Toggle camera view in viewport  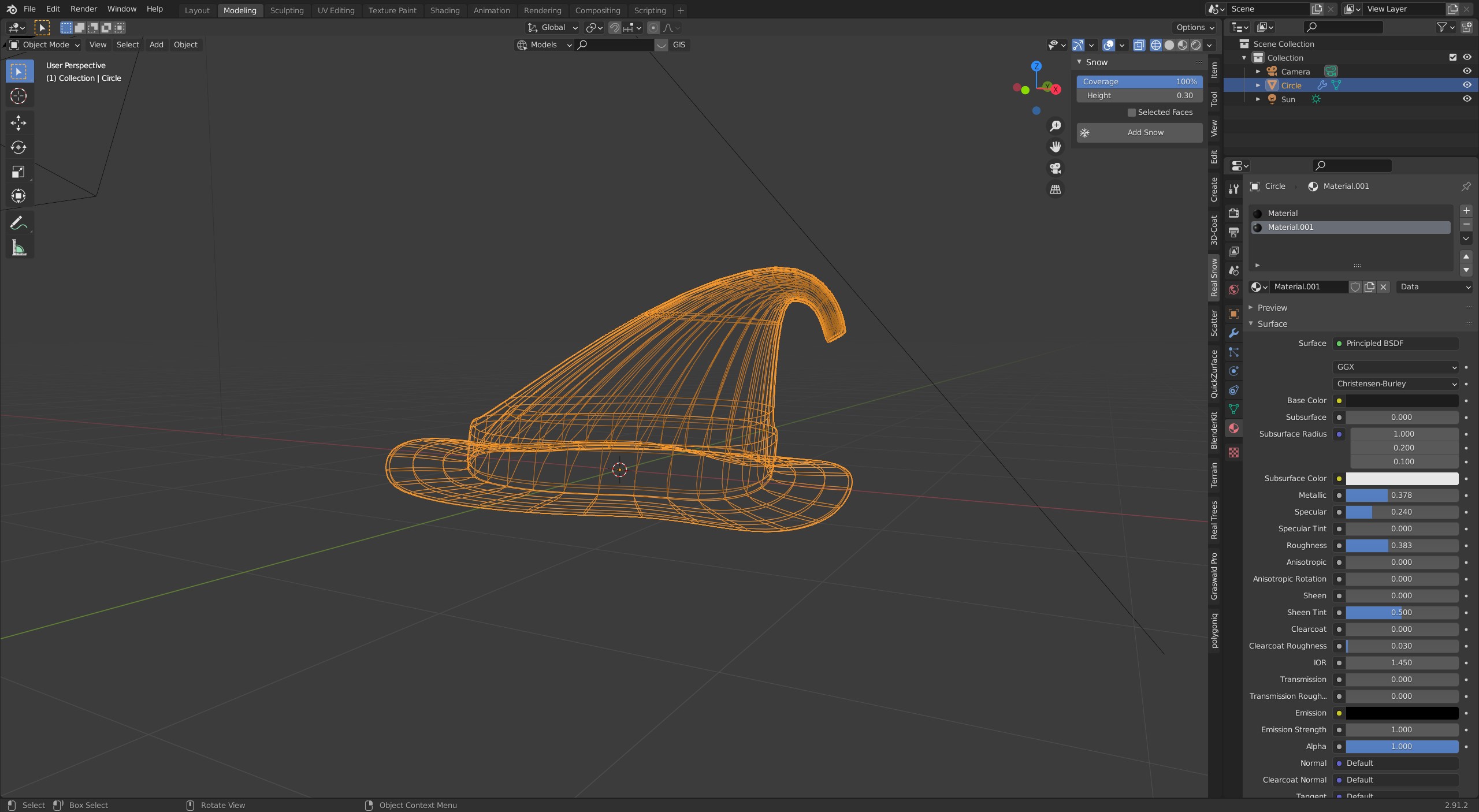click(1056, 168)
